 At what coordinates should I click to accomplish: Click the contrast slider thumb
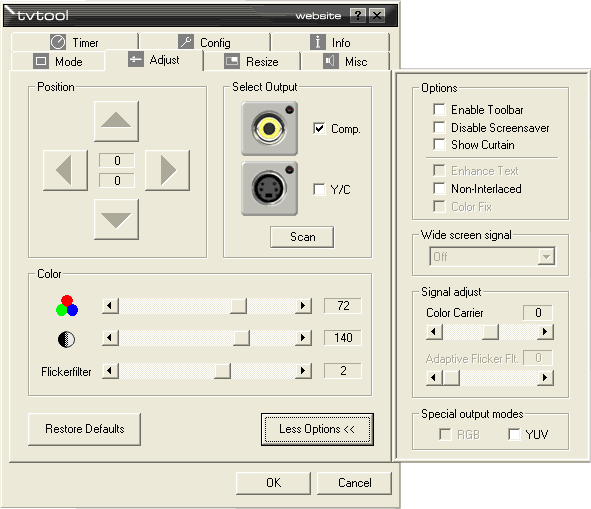tap(241, 338)
